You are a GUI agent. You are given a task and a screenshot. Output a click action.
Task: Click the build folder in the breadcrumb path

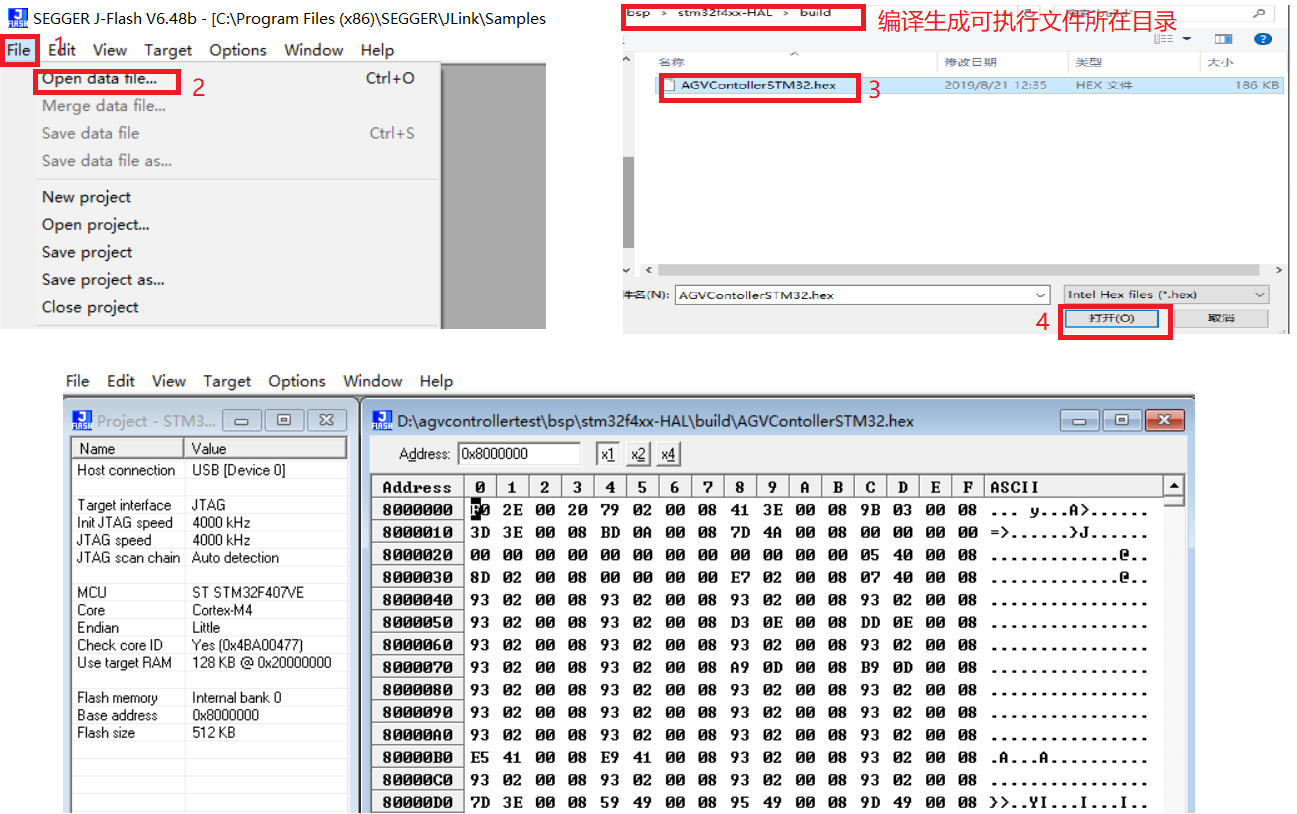[815, 13]
